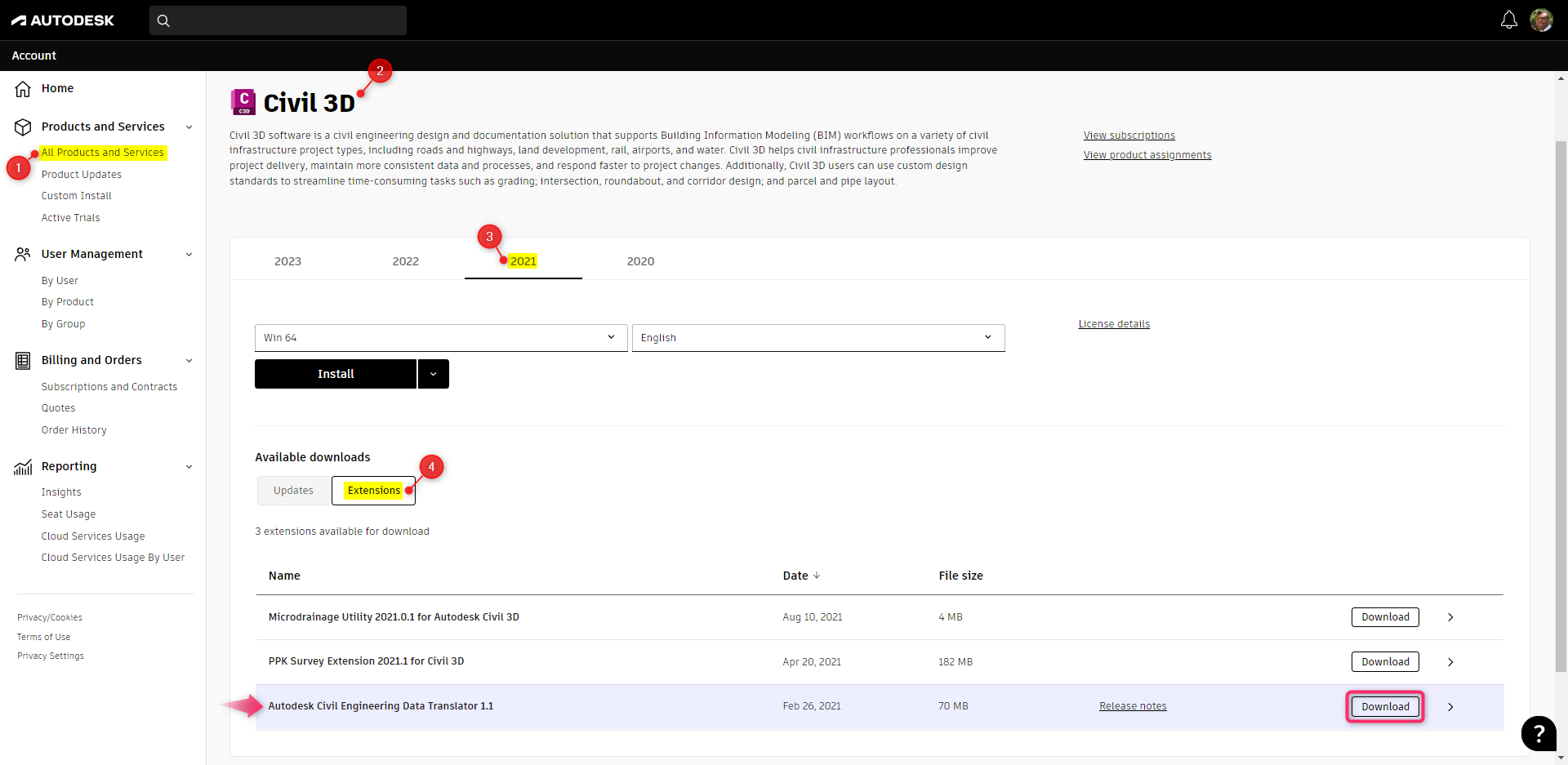Open Active Trials in the sidebar

[x=71, y=218]
